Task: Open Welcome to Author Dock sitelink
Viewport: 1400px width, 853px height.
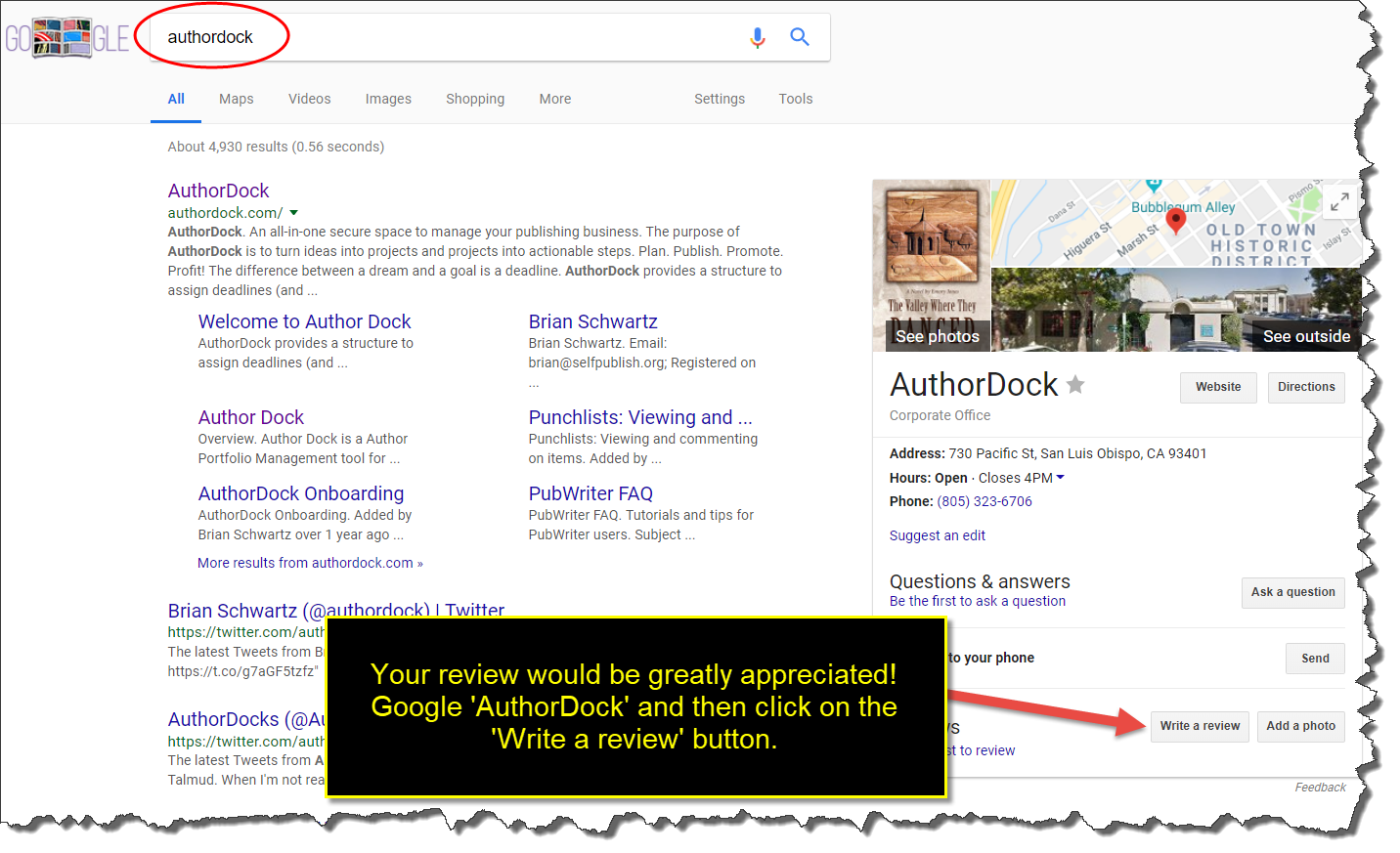Action: pyautogui.click(x=304, y=321)
